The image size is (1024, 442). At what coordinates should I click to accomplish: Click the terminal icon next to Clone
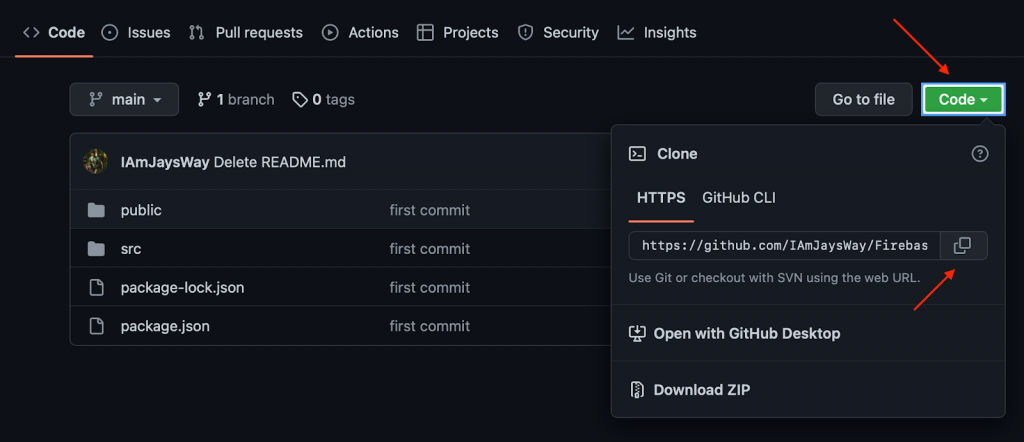(637, 154)
